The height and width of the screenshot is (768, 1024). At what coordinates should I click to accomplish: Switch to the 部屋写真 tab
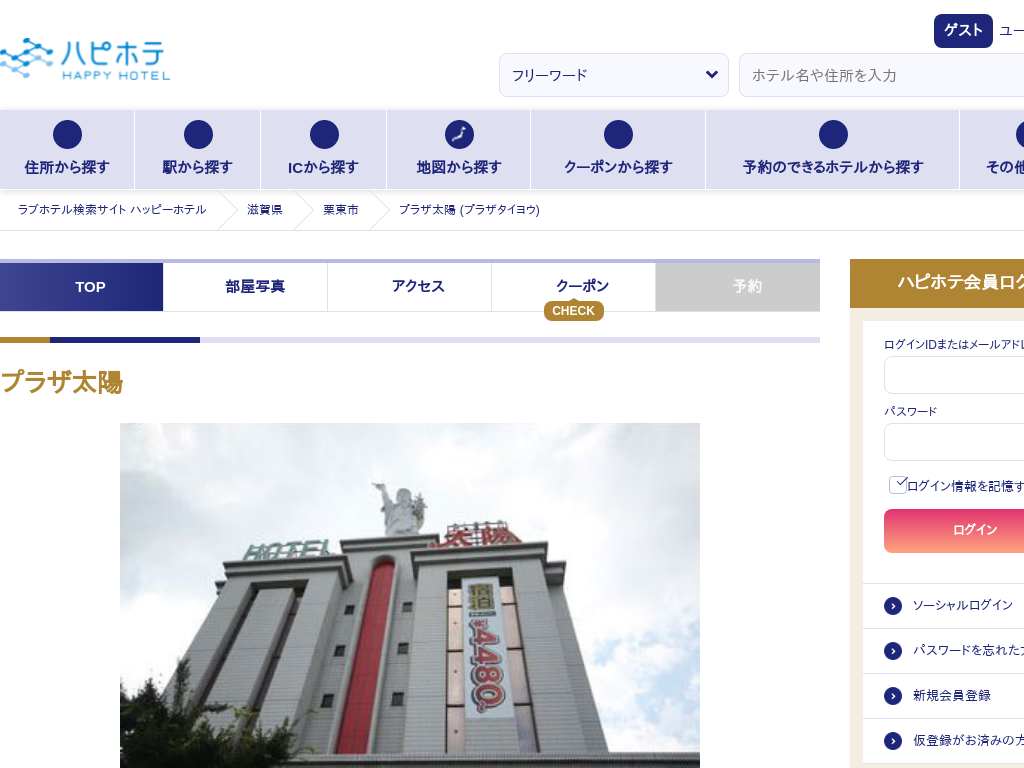point(255,287)
